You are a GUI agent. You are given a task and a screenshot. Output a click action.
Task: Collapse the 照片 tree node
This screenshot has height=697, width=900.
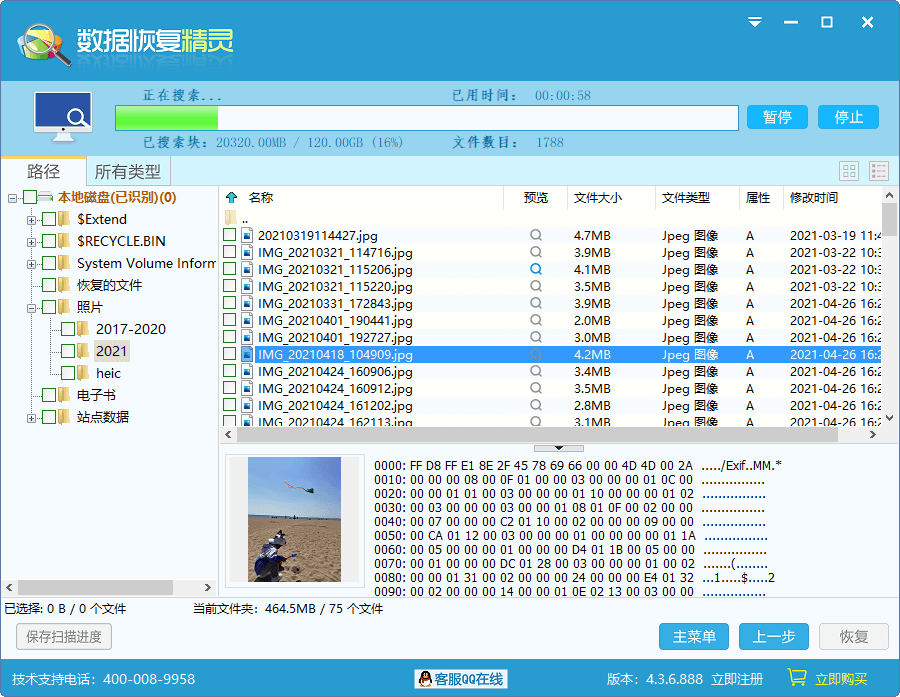32,308
